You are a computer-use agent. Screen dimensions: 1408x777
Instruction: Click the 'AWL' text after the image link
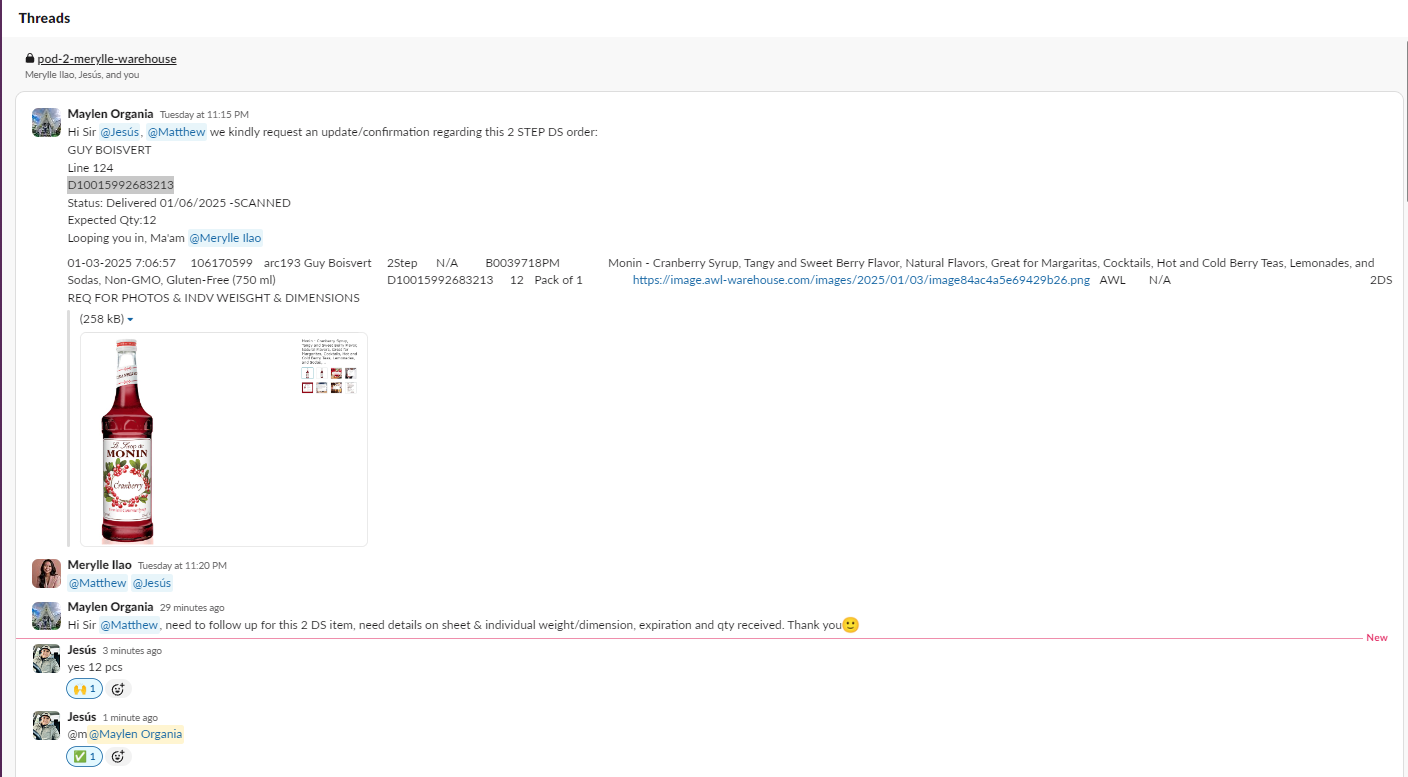[x=1112, y=280]
